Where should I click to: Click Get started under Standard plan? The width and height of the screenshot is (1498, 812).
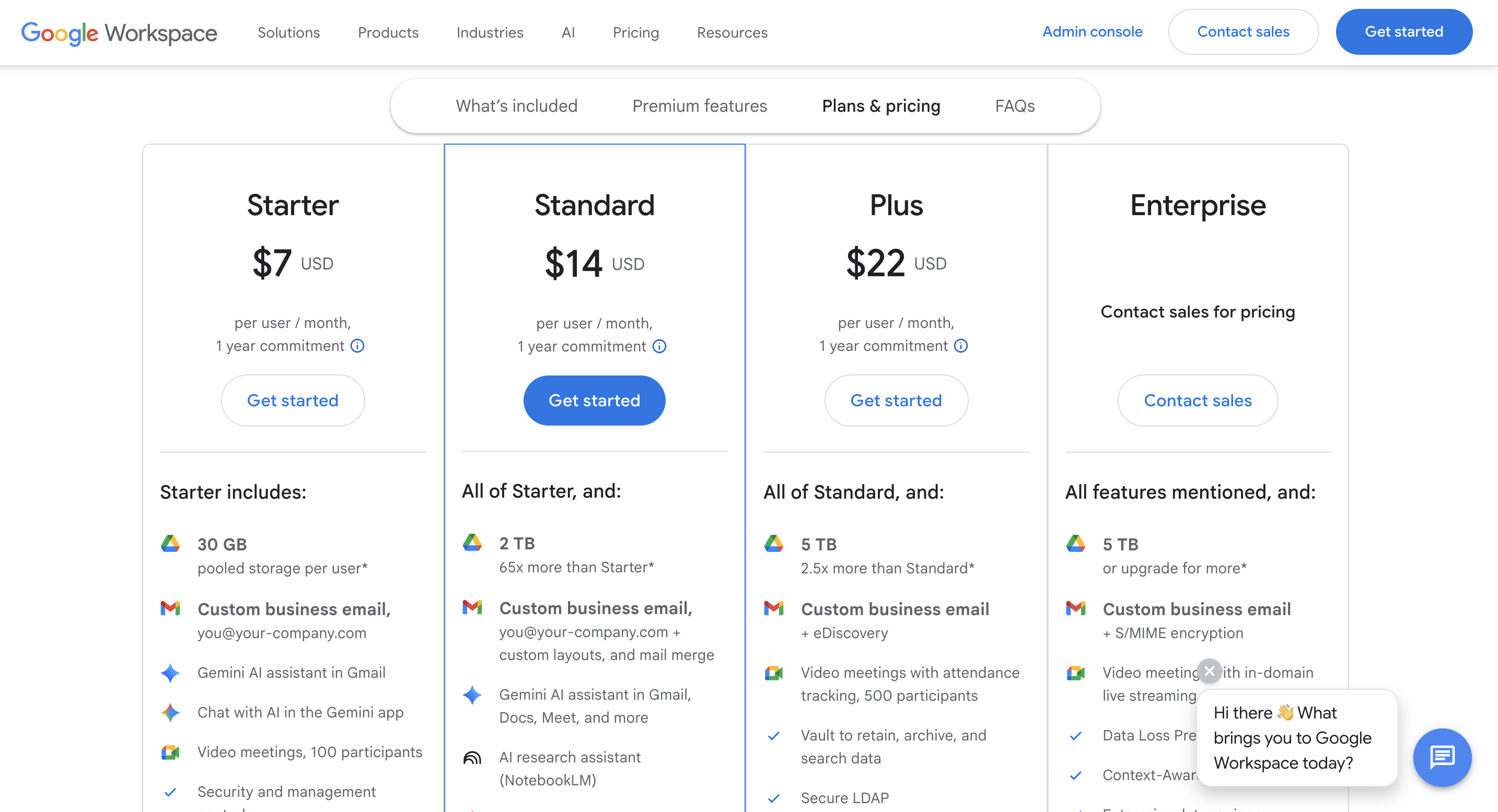594,401
